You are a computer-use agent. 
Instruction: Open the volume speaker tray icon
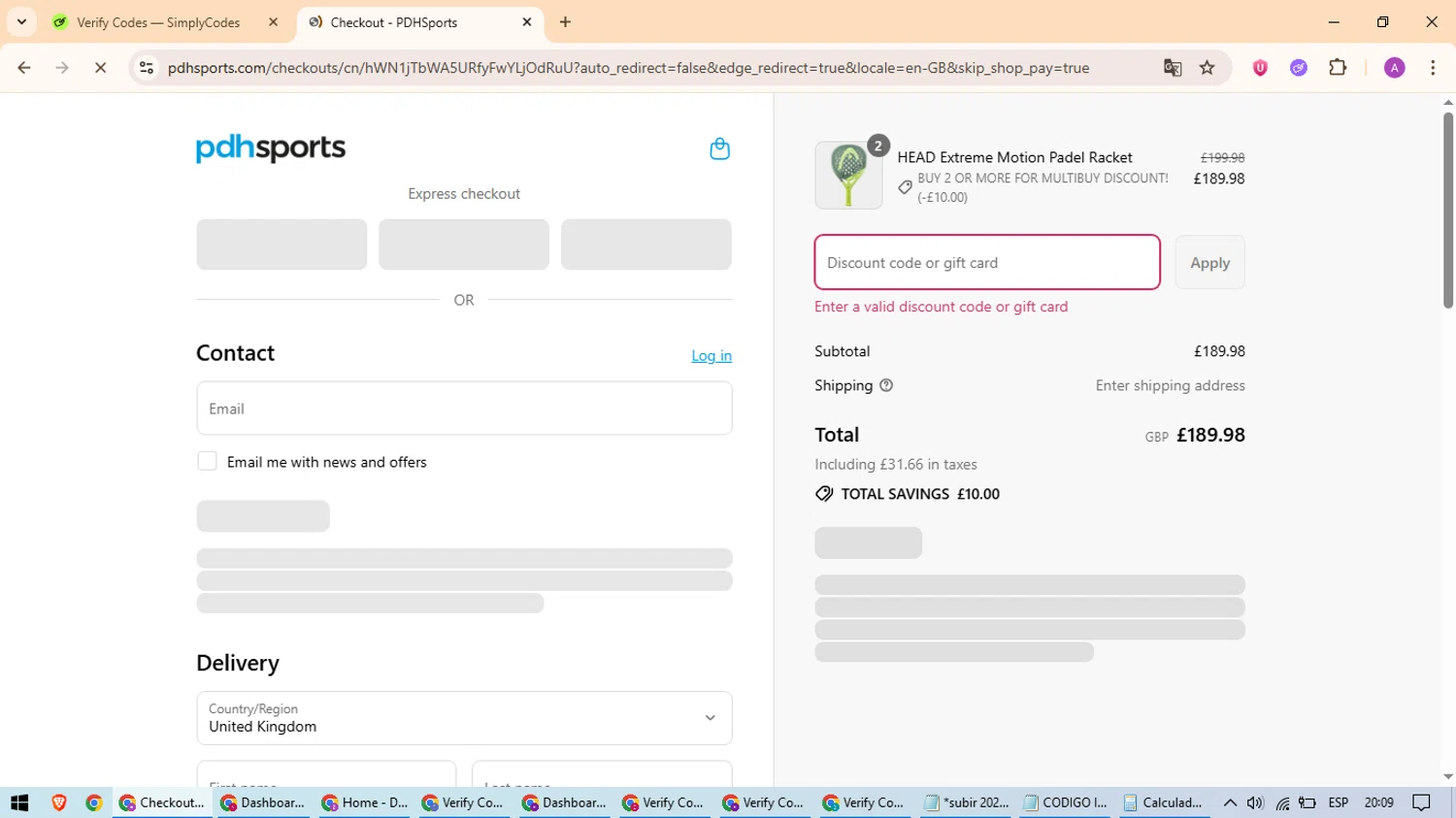1255,802
